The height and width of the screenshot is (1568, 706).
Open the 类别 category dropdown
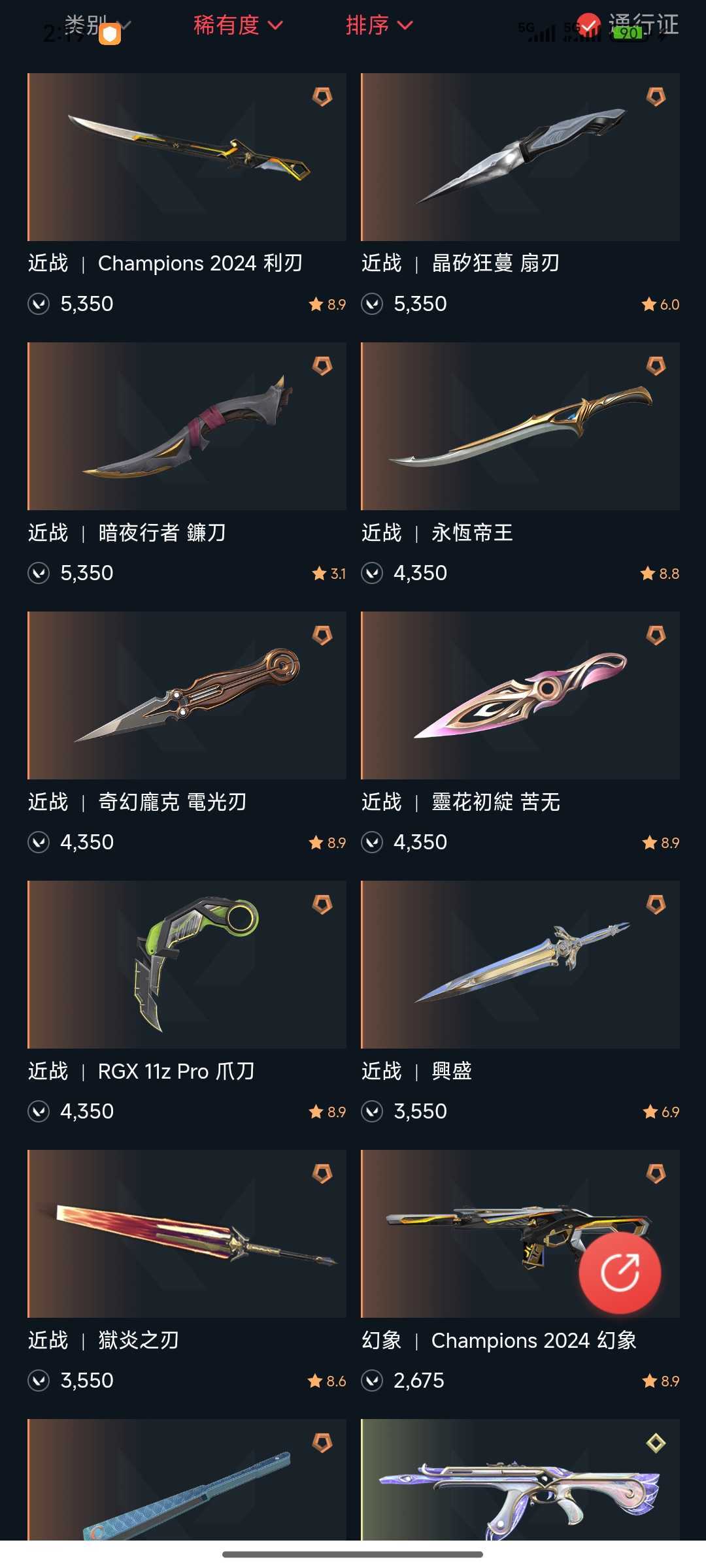(x=98, y=25)
